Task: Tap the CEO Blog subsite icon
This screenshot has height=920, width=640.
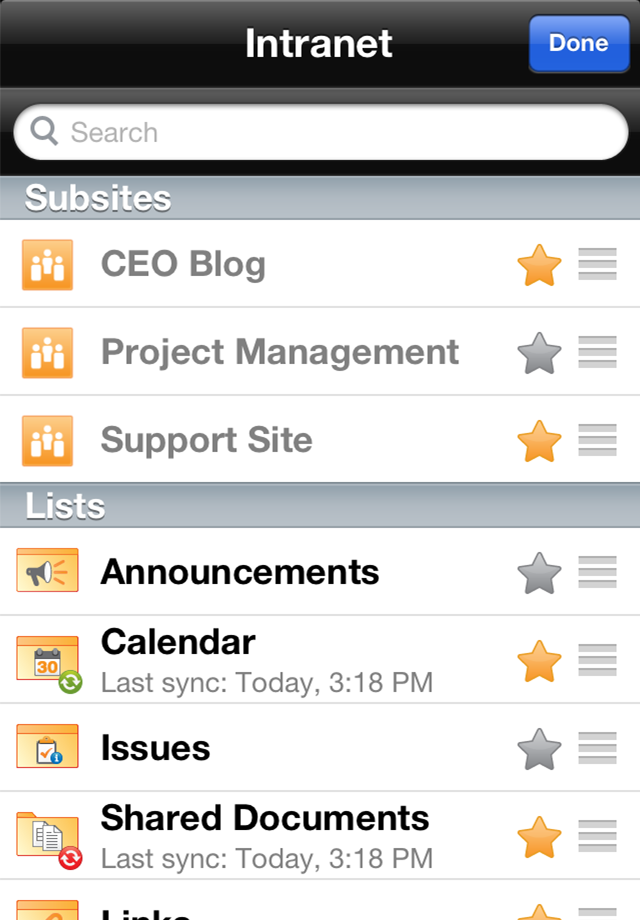Action: click(x=47, y=265)
